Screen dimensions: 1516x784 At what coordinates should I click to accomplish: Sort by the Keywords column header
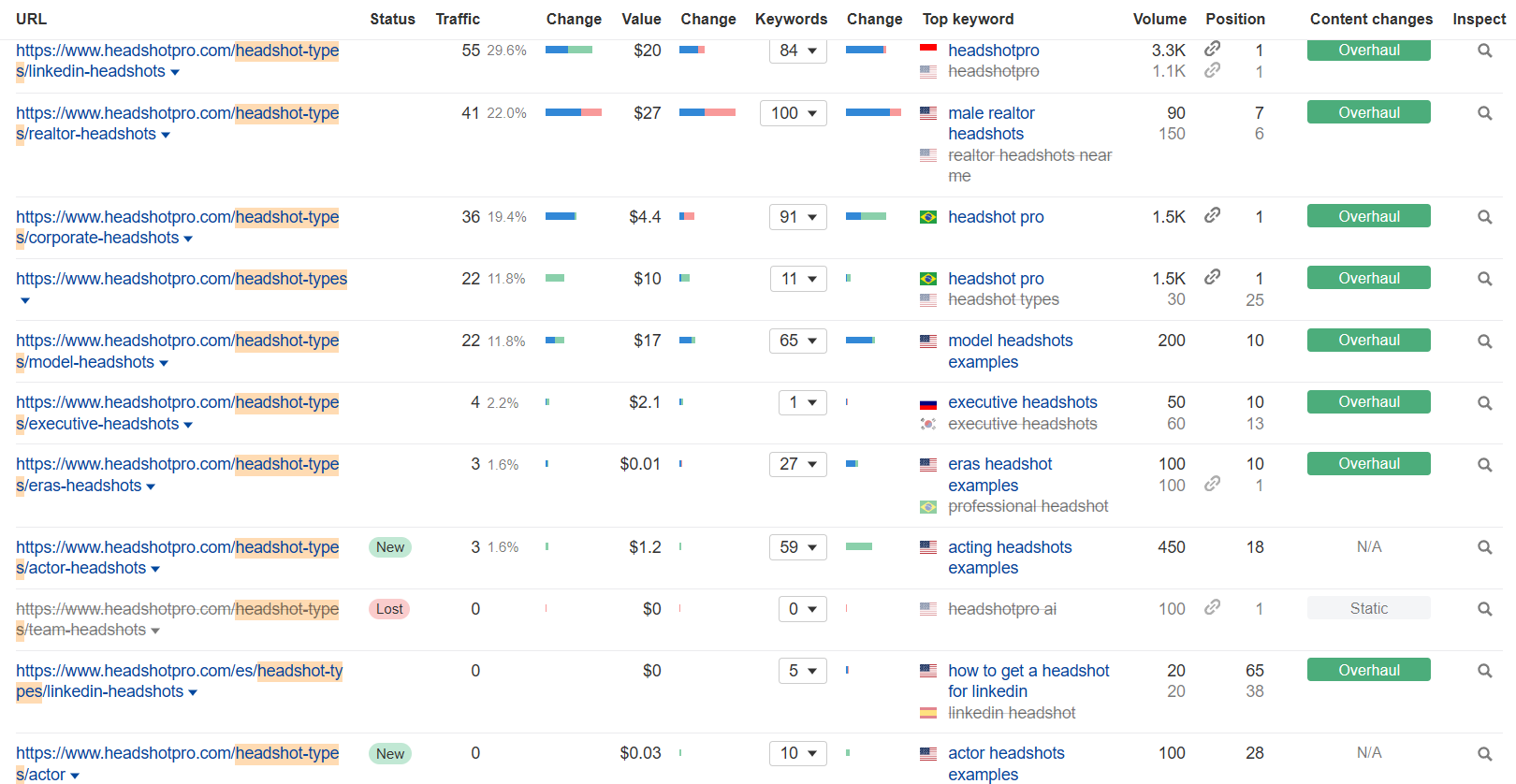[791, 19]
